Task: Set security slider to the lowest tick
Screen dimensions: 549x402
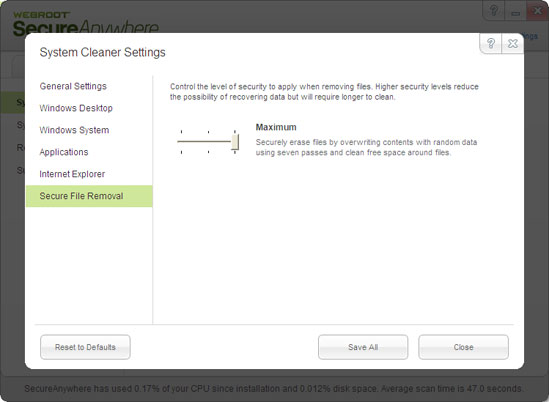Action: click(181, 141)
